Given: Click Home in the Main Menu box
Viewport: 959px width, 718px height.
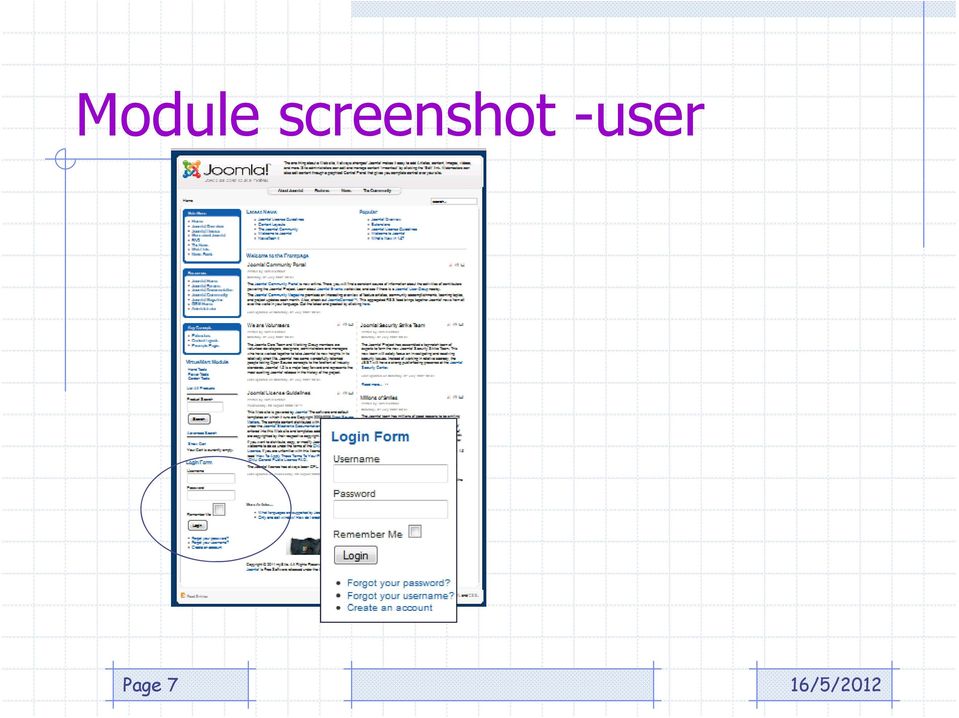Looking at the screenshot, I should 198,221.
